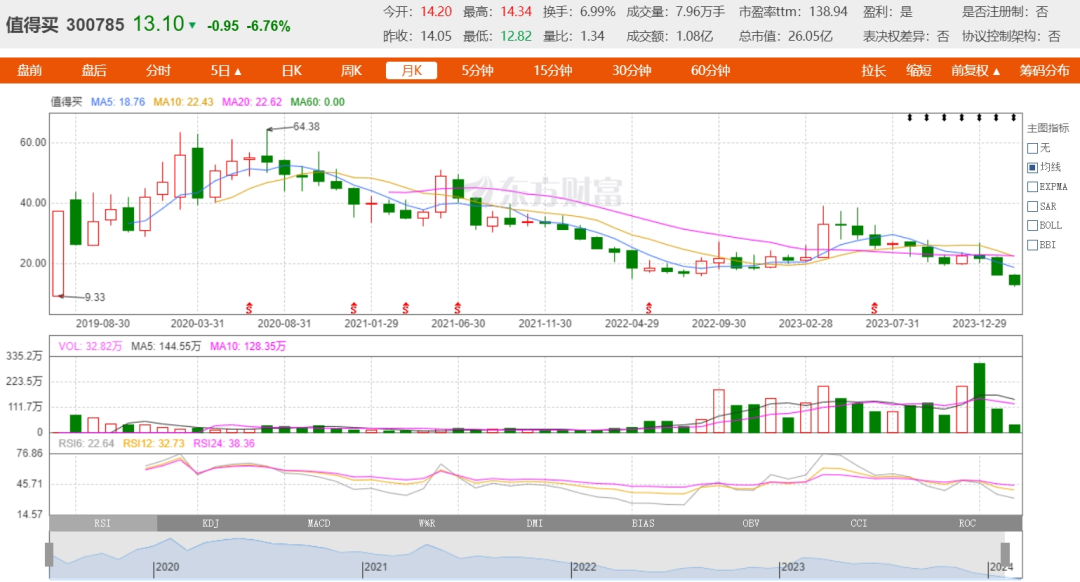Expand the 前复权 adjustment dropdown

coord(976,71)
